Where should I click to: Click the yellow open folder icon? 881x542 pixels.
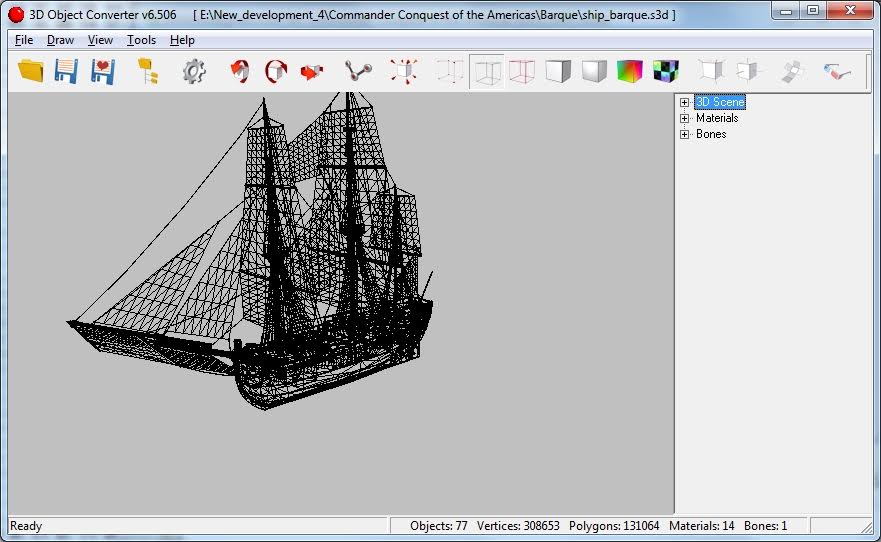coord(31,71)
